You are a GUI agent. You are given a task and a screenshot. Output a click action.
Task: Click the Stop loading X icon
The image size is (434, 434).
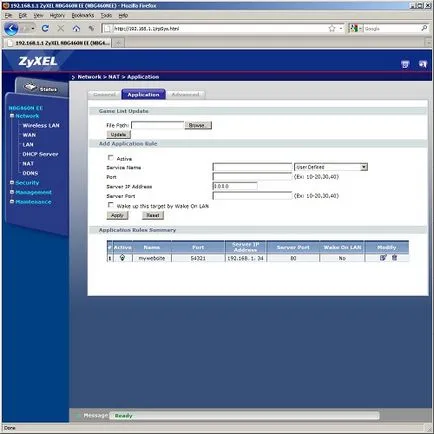pos(61,29)
